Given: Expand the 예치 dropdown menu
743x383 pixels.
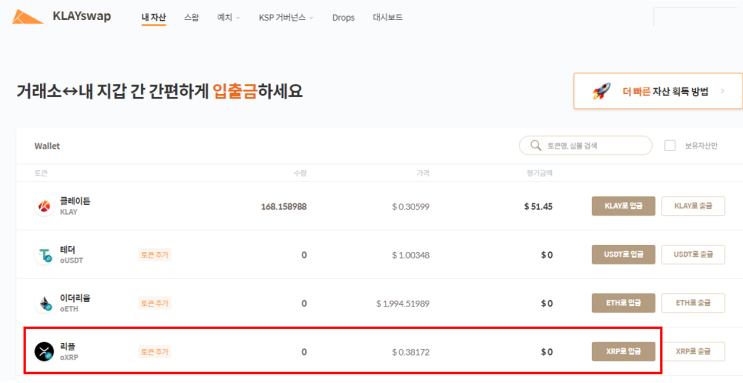Looking at the screenshot, I should [x=228, y=18].
